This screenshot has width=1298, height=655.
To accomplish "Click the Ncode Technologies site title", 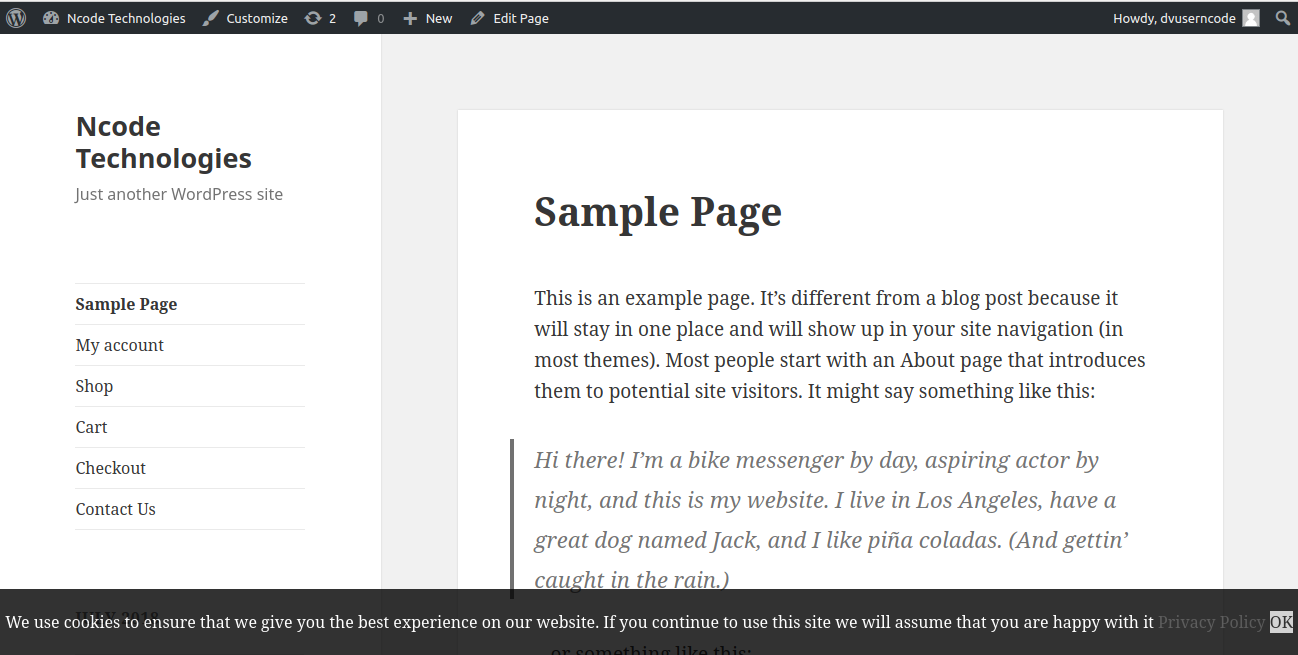I will 164,142.
